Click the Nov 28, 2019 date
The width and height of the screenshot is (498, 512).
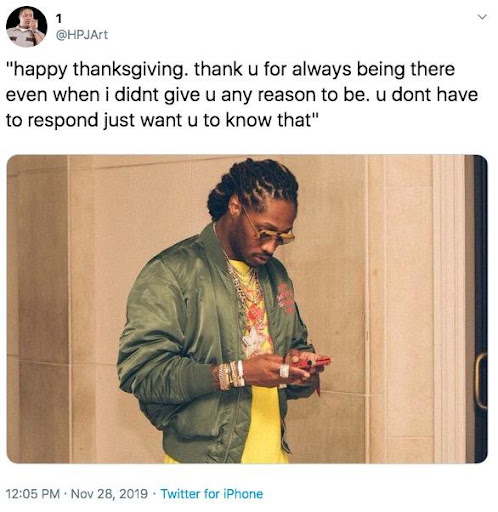(x=109, y=494)
